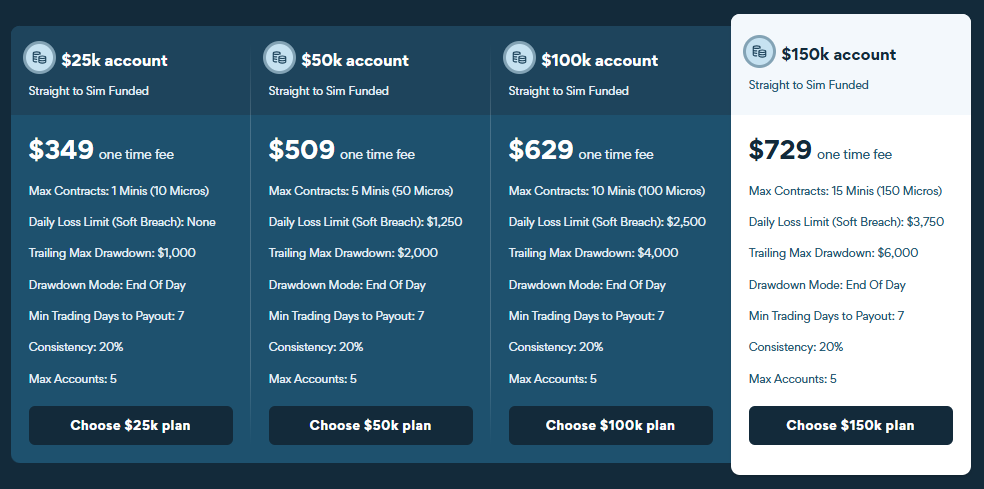The width and height of the screenshot is (984, 489).
Task: Click the $100k account coin icon
Action: (x=519, y=58)
